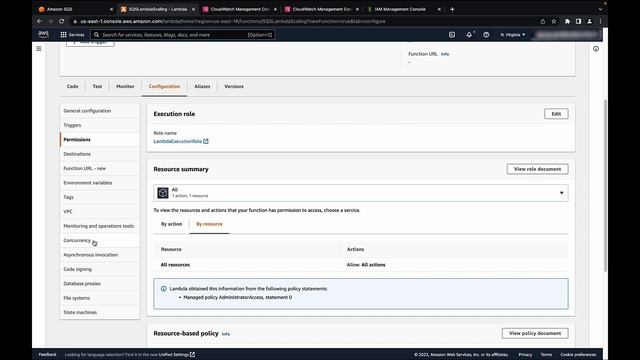This screenshot has height=360, width=640.
Task: Click the AWS logo home icon
Action: pos(43,35)
